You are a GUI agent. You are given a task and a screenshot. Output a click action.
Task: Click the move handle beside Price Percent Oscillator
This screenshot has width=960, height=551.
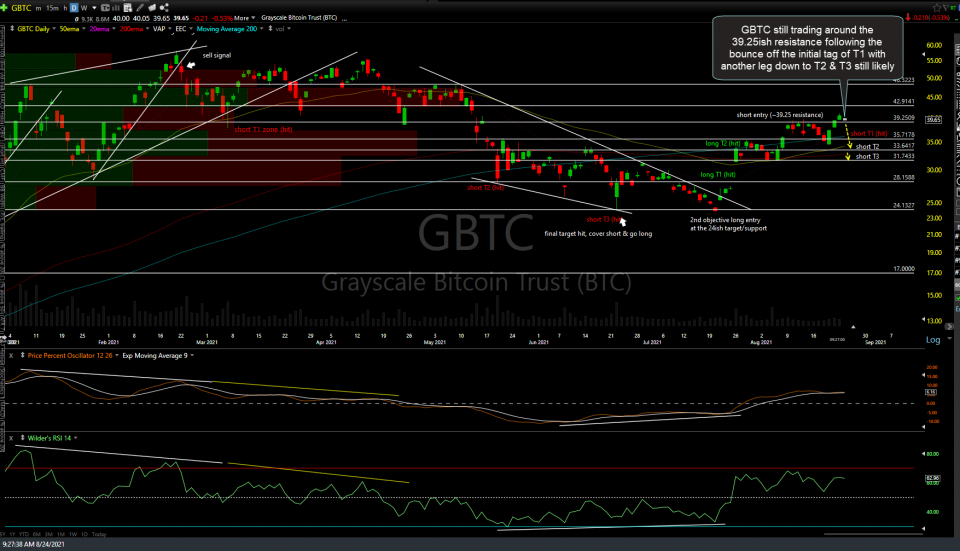click(23, 355)
